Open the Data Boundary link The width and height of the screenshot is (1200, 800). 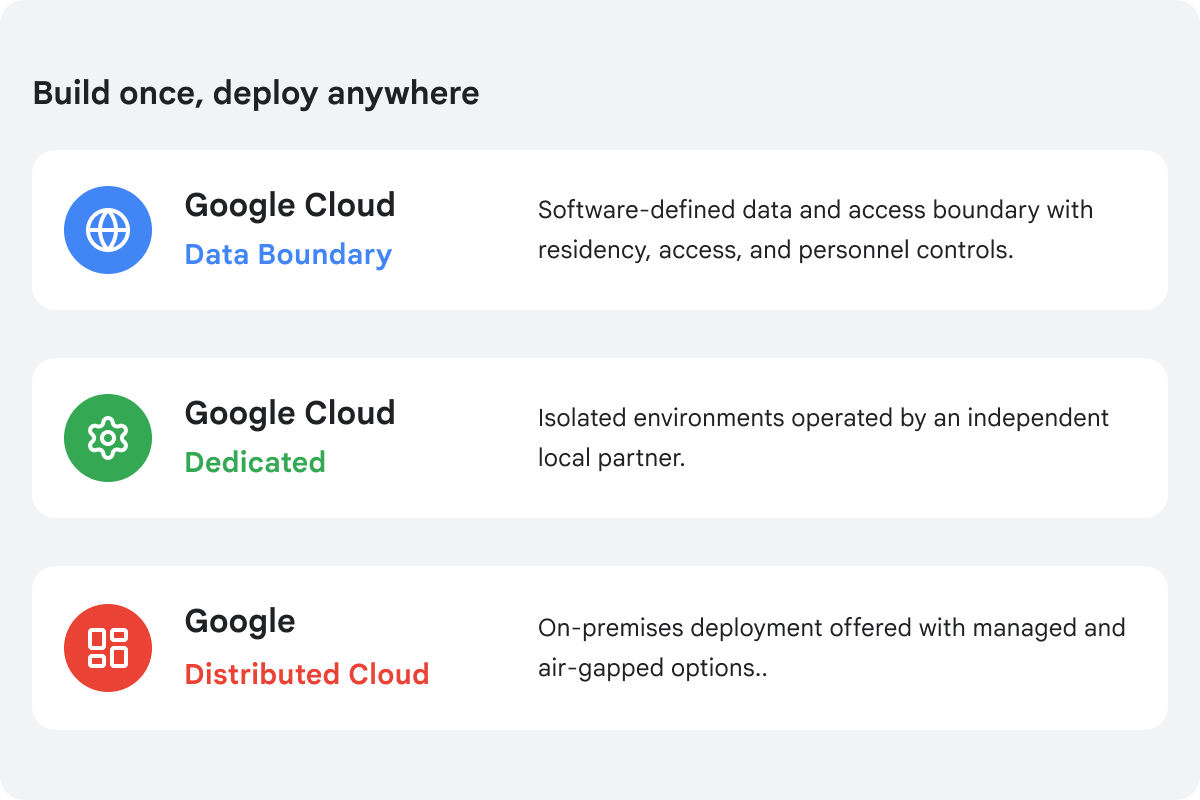pyautogui.click(x=288, y=255)
